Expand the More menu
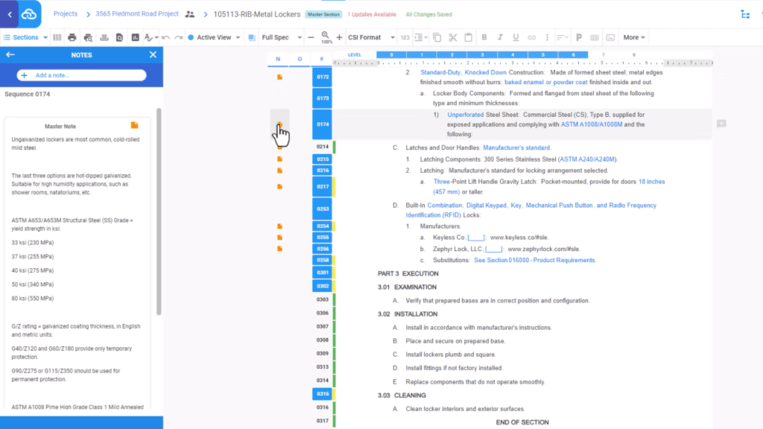The width and height of the screenshot is (763, 429). (634, 37)
